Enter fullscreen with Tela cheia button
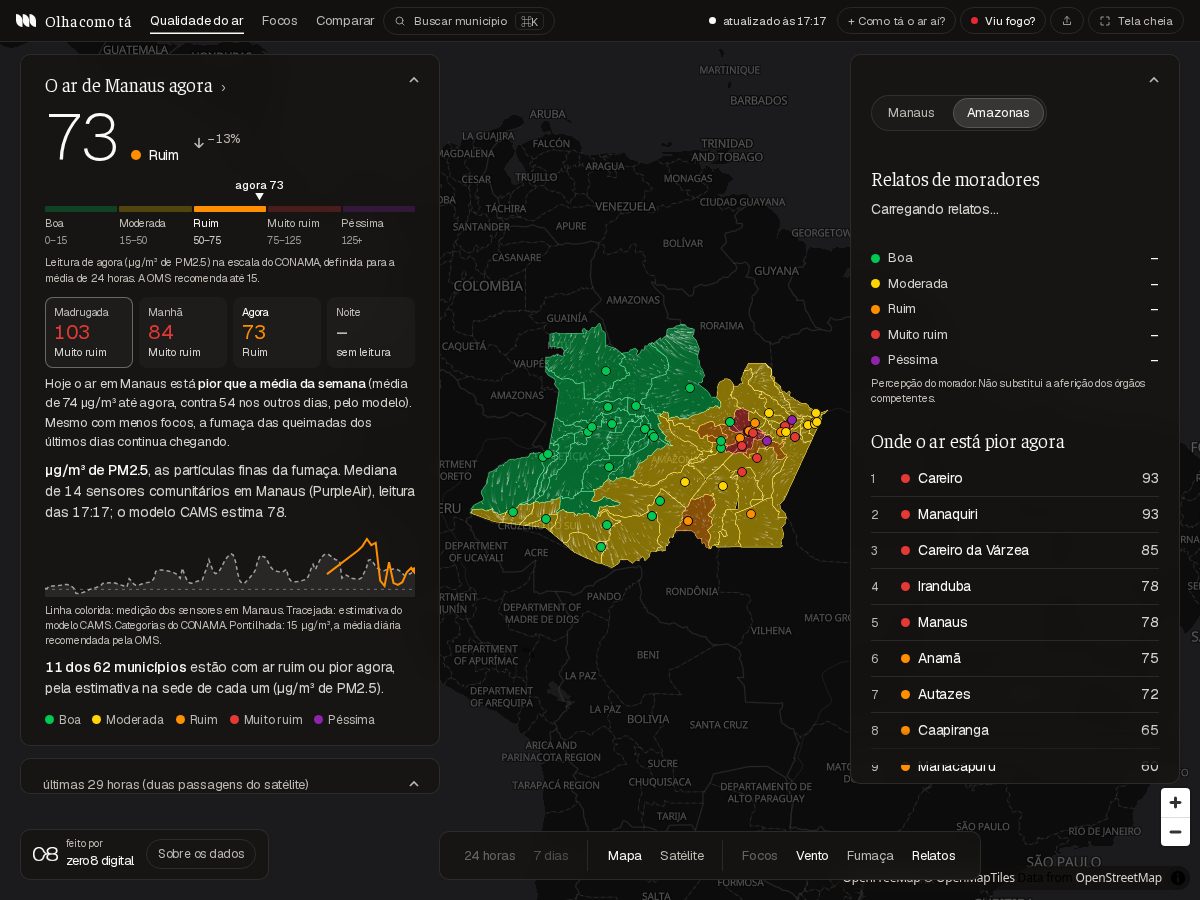Viewport: 1200px width, 900px height. click(1136, 21)
